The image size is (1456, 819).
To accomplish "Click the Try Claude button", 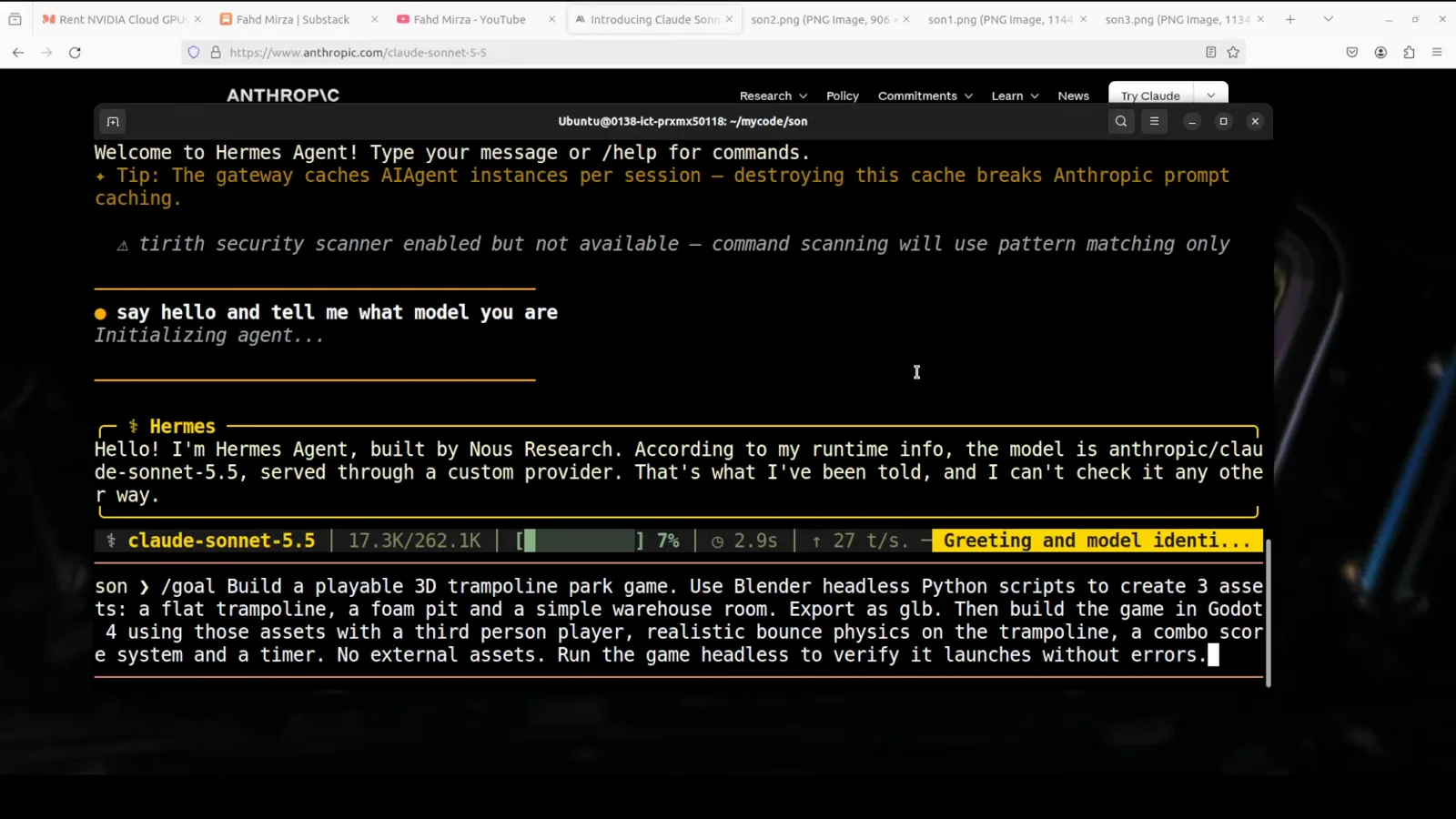I will pos(1150,96).
